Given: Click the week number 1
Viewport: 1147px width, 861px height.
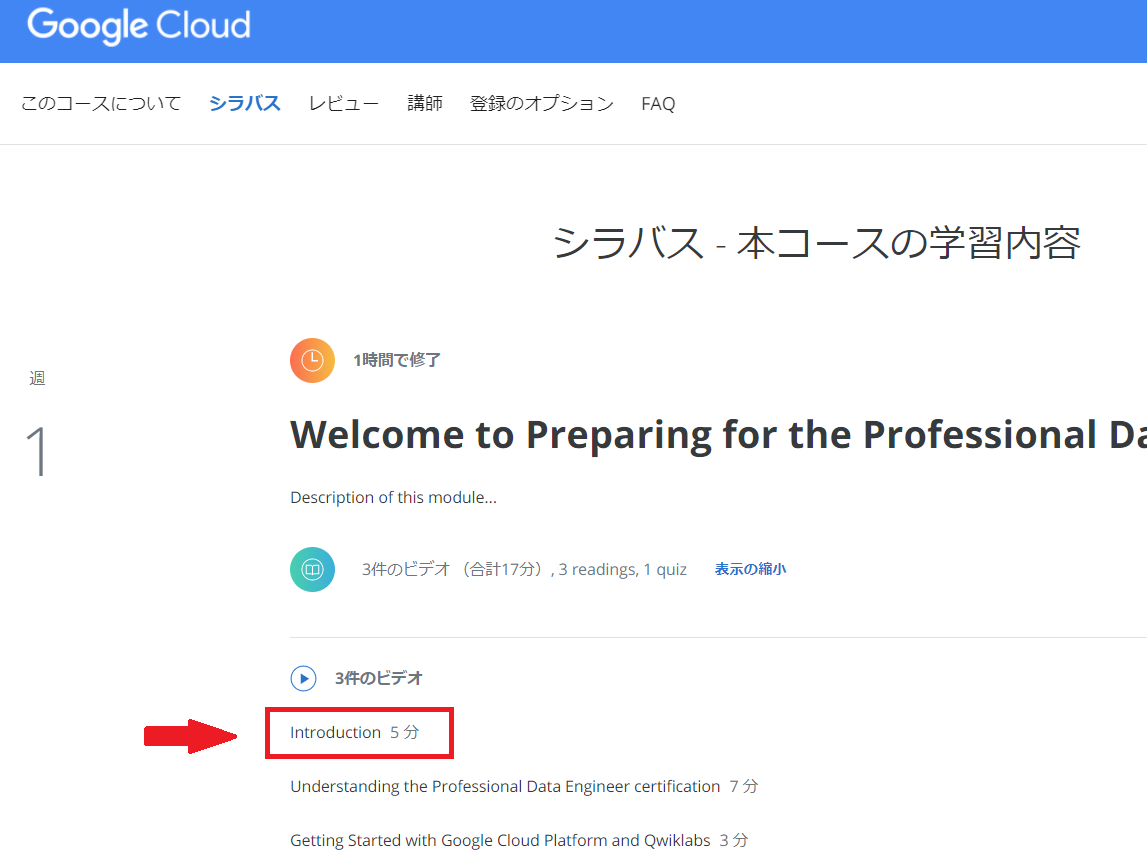Looking at the screenshot, I should (37, 451).
